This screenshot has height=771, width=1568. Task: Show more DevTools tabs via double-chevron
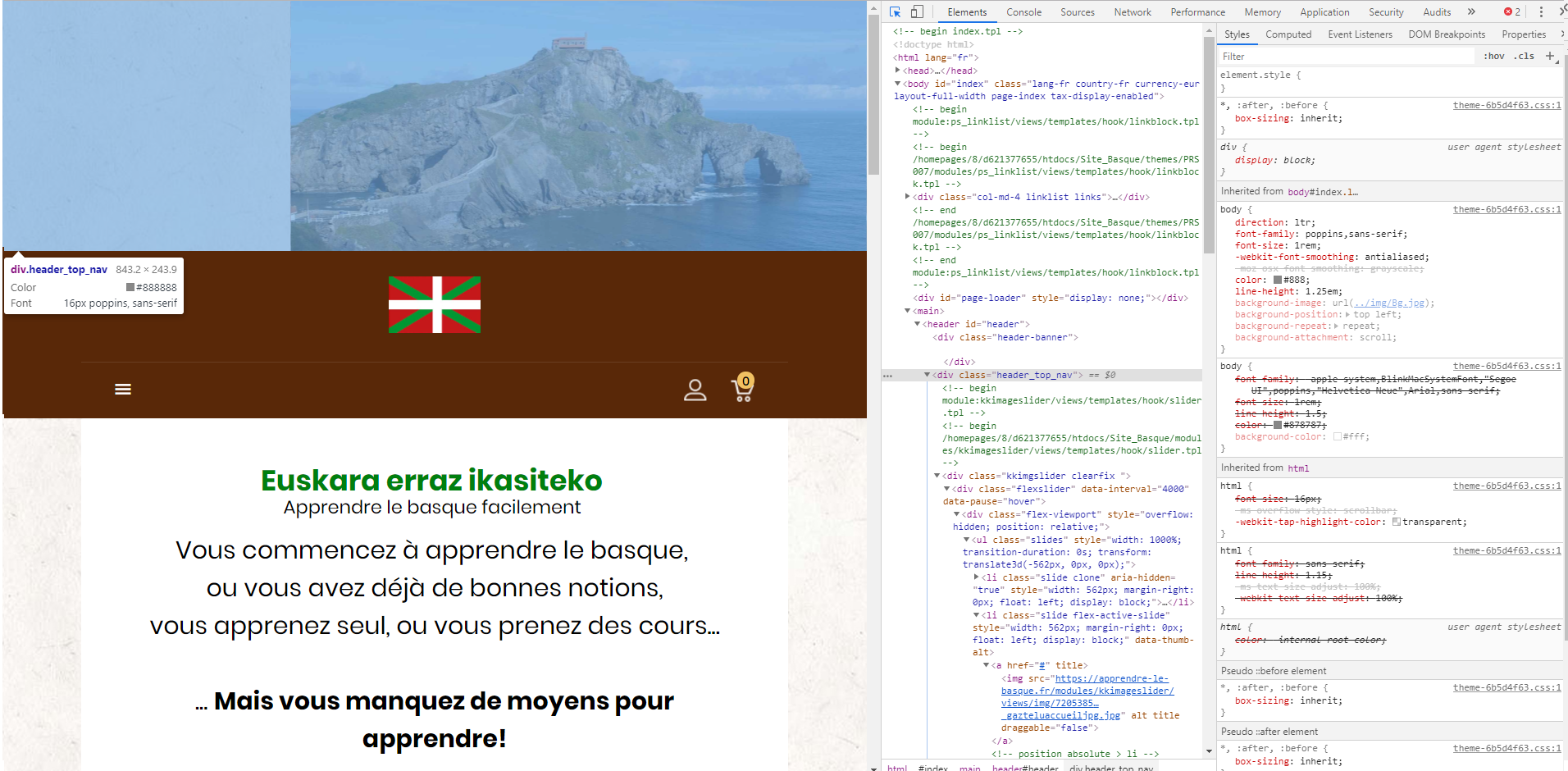coord(1471,12)
